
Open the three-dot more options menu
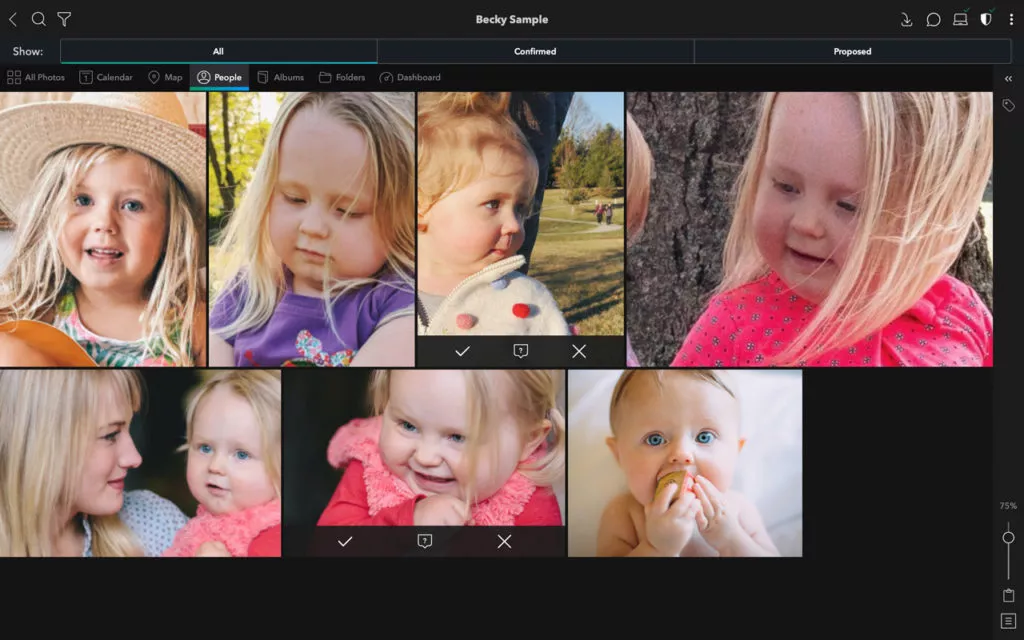[x=1010, y=19]
